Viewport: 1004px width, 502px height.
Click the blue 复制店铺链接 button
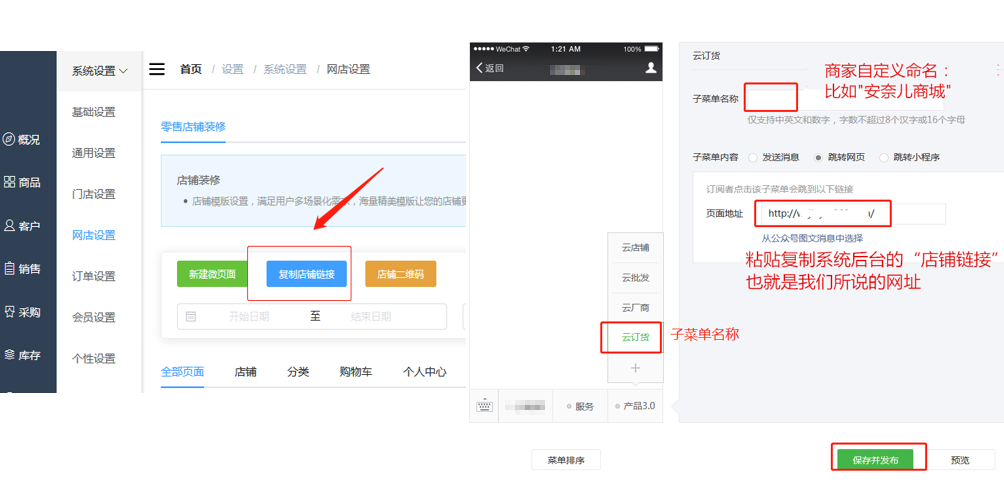306,274
